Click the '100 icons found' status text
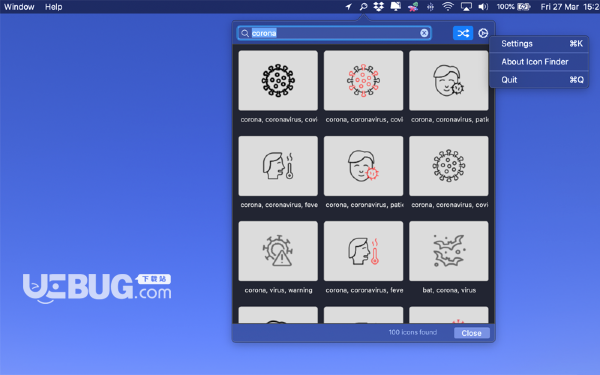 click(x=412, y=332)
